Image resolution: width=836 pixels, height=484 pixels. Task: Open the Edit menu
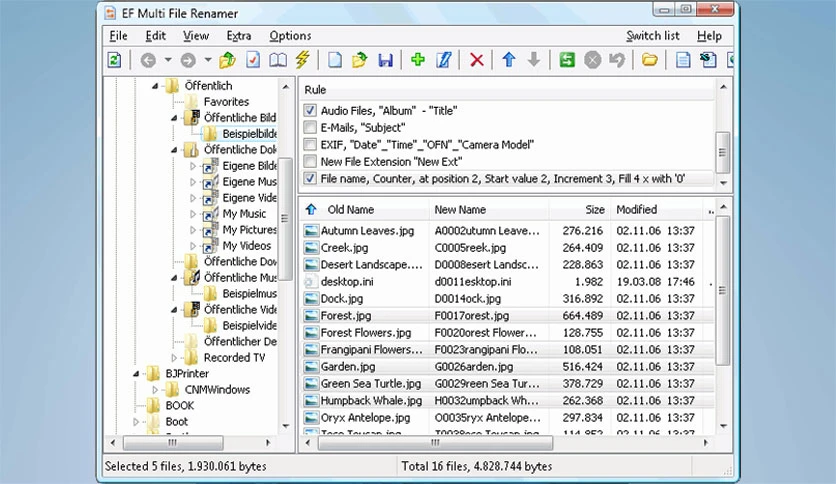(x=156, y=36)
